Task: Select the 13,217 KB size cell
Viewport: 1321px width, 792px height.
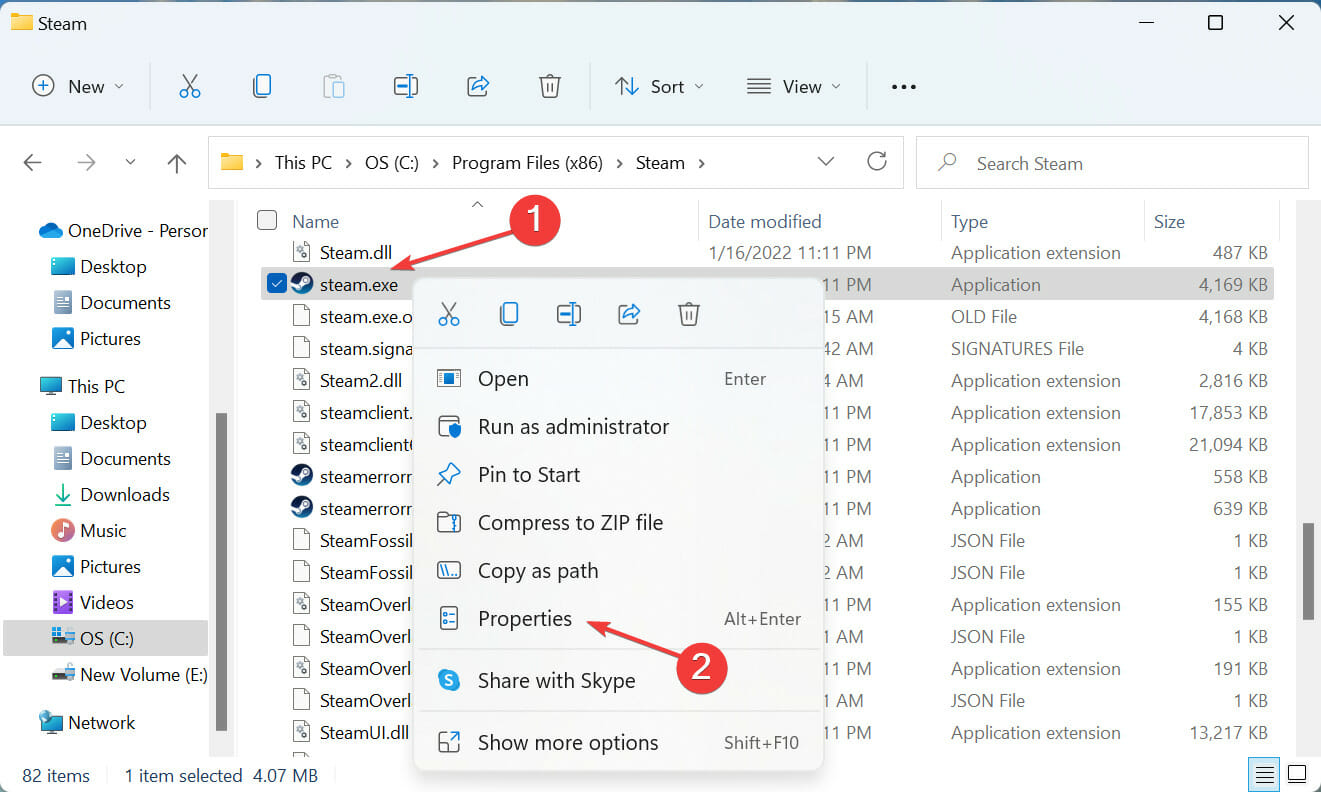Action: coord(1228,733)
